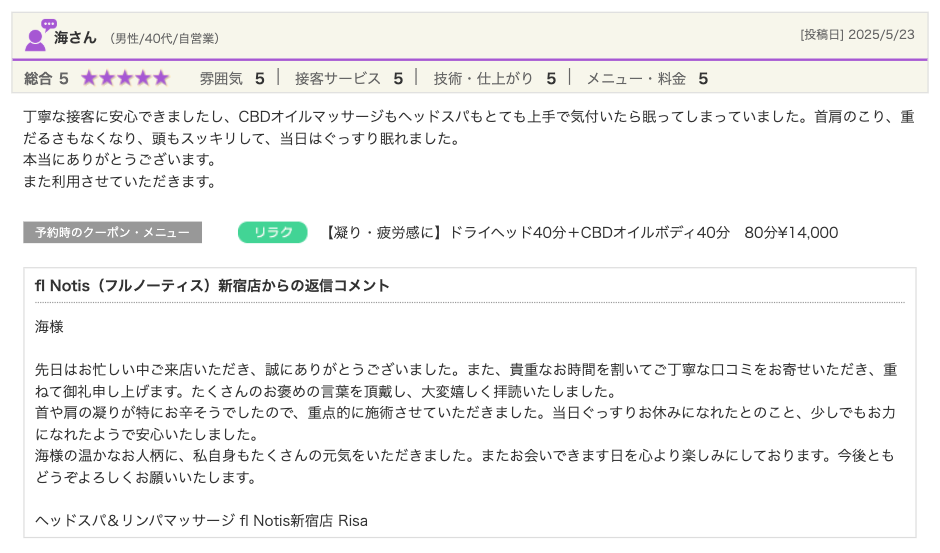Click the first purple rating star
The height and width of the screenshot is (553, 940).
[x=89, y=78]
